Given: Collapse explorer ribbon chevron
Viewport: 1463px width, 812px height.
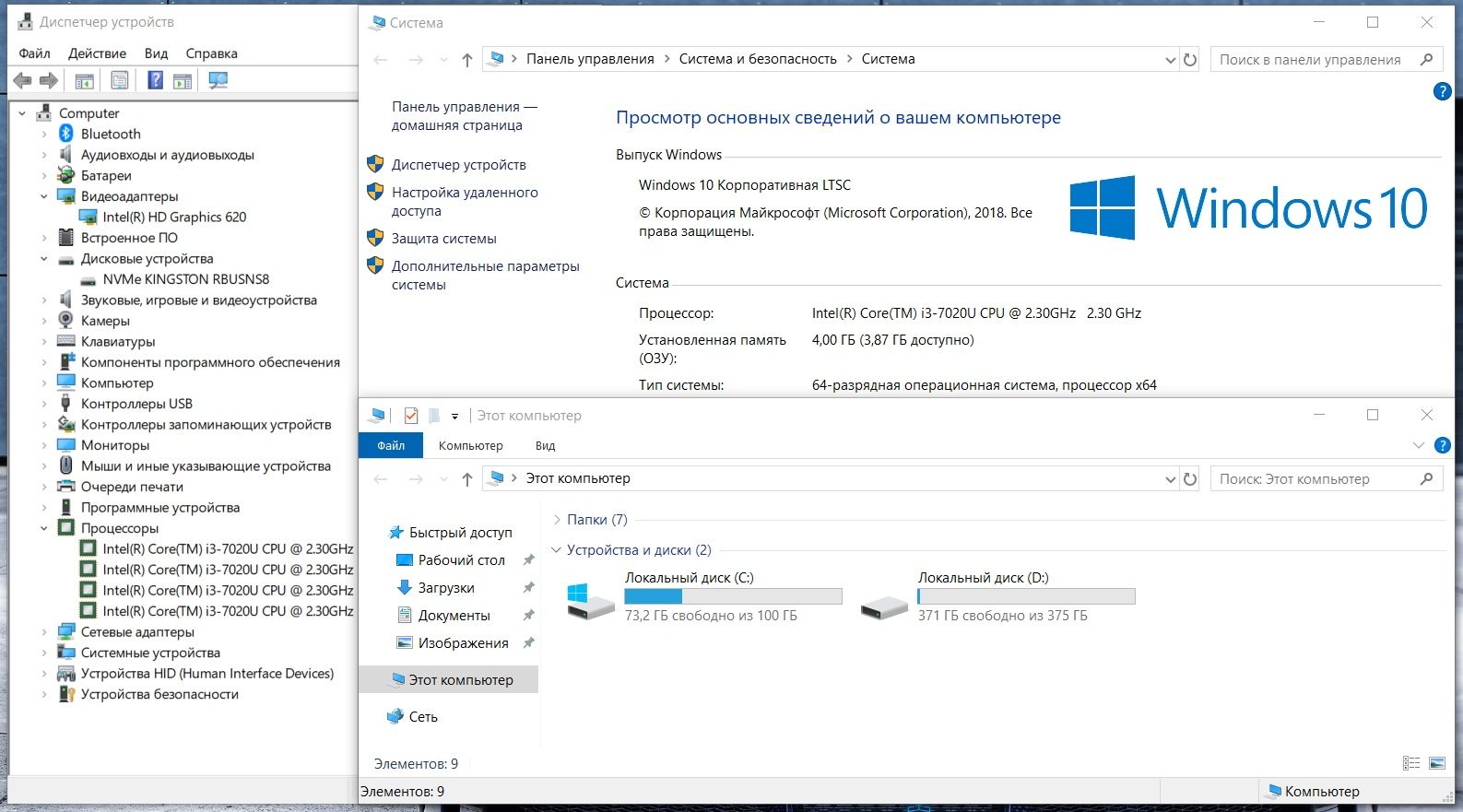Looking at the screenshot, I should (1418, 445).
